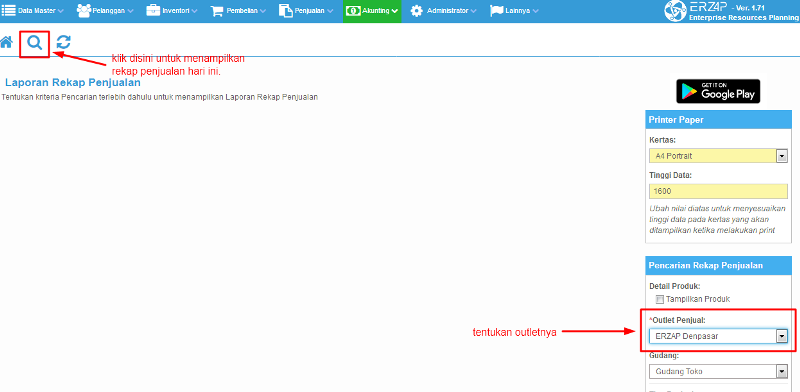The image size is (800, 392).
Task: Click the Lainnya flag icon
Action: click(x=496, y=11)
